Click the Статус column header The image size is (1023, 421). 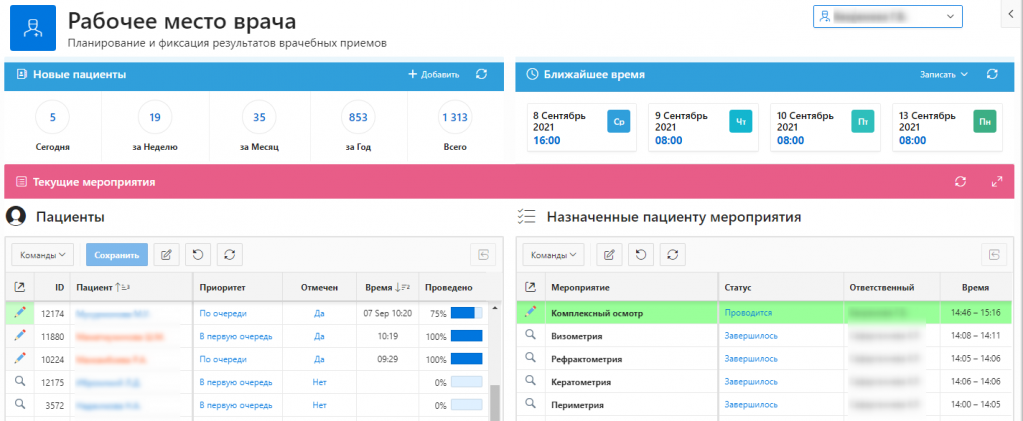point(738,288)
